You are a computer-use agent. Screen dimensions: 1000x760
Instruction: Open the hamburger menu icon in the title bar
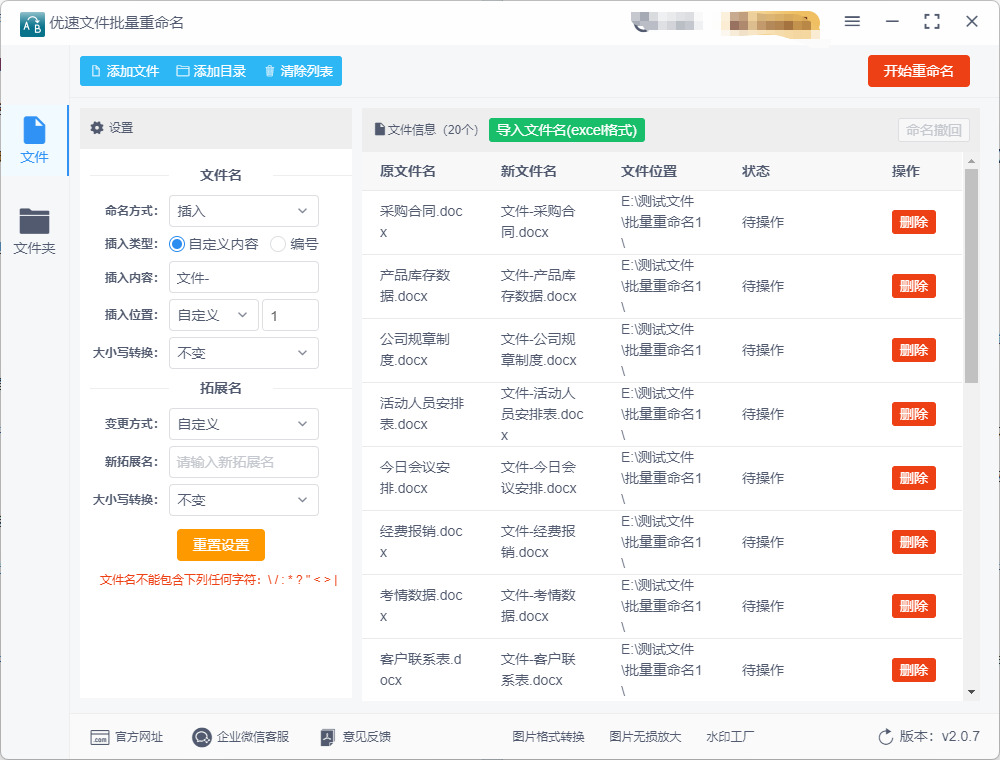point(852,21)
